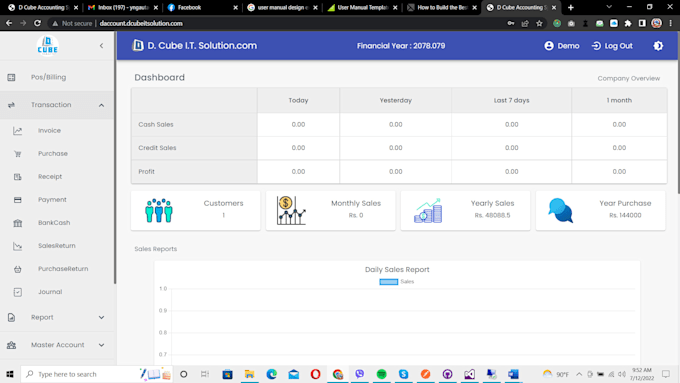Open the Yearly Sales coins icon
Screen dimensions: 680x383
428,211
